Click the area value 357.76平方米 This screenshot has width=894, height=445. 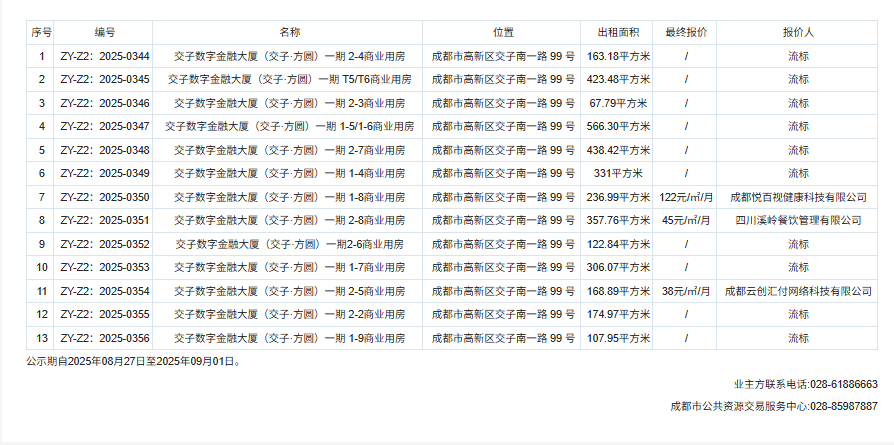[618, 220]
